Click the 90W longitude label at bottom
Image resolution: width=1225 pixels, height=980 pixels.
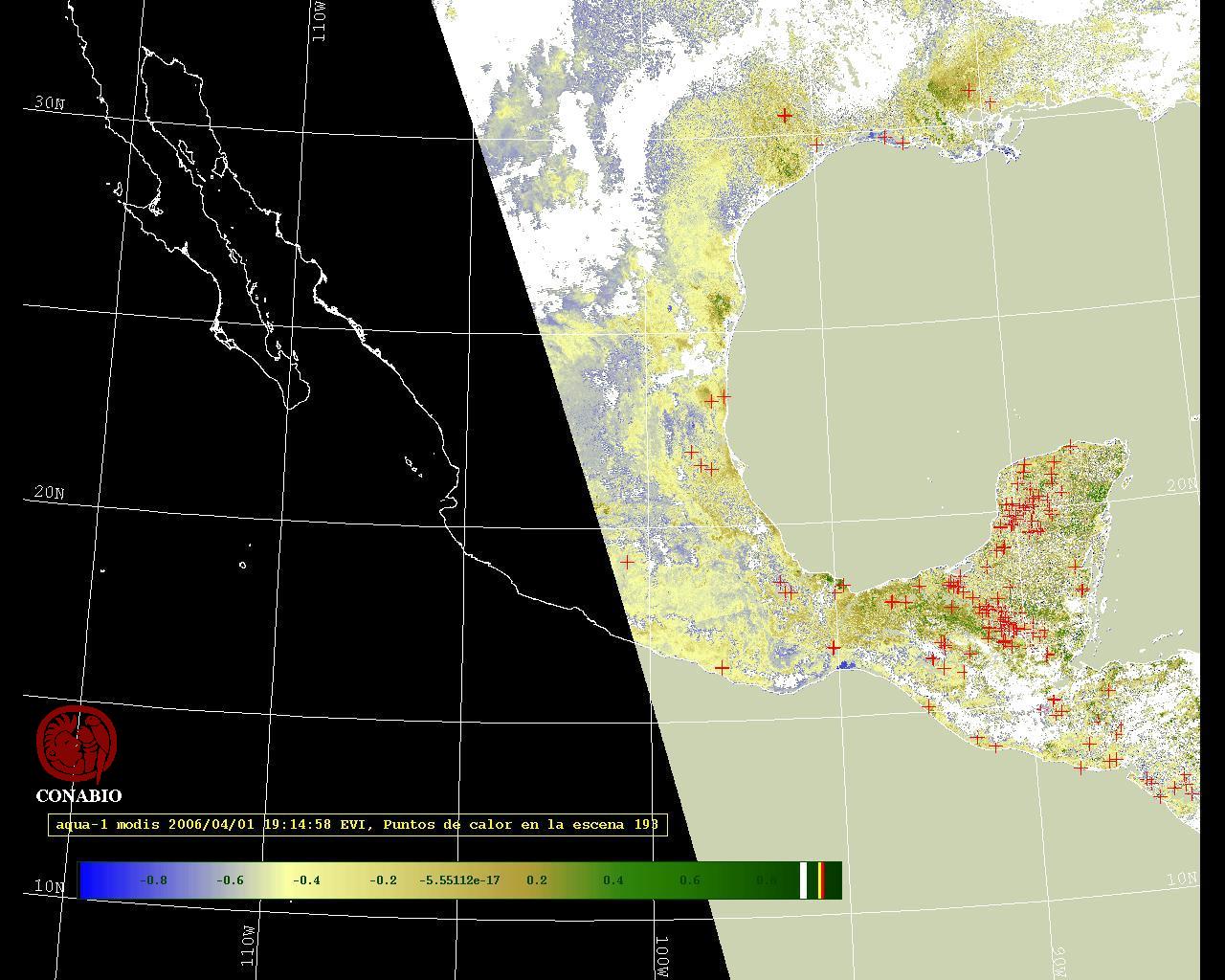tap(1060, 962)
